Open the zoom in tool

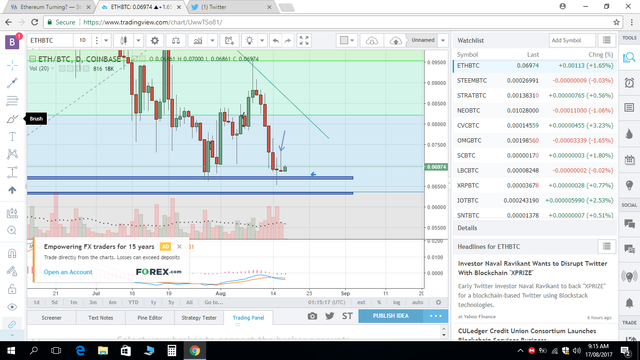click(x=12, y=231)
